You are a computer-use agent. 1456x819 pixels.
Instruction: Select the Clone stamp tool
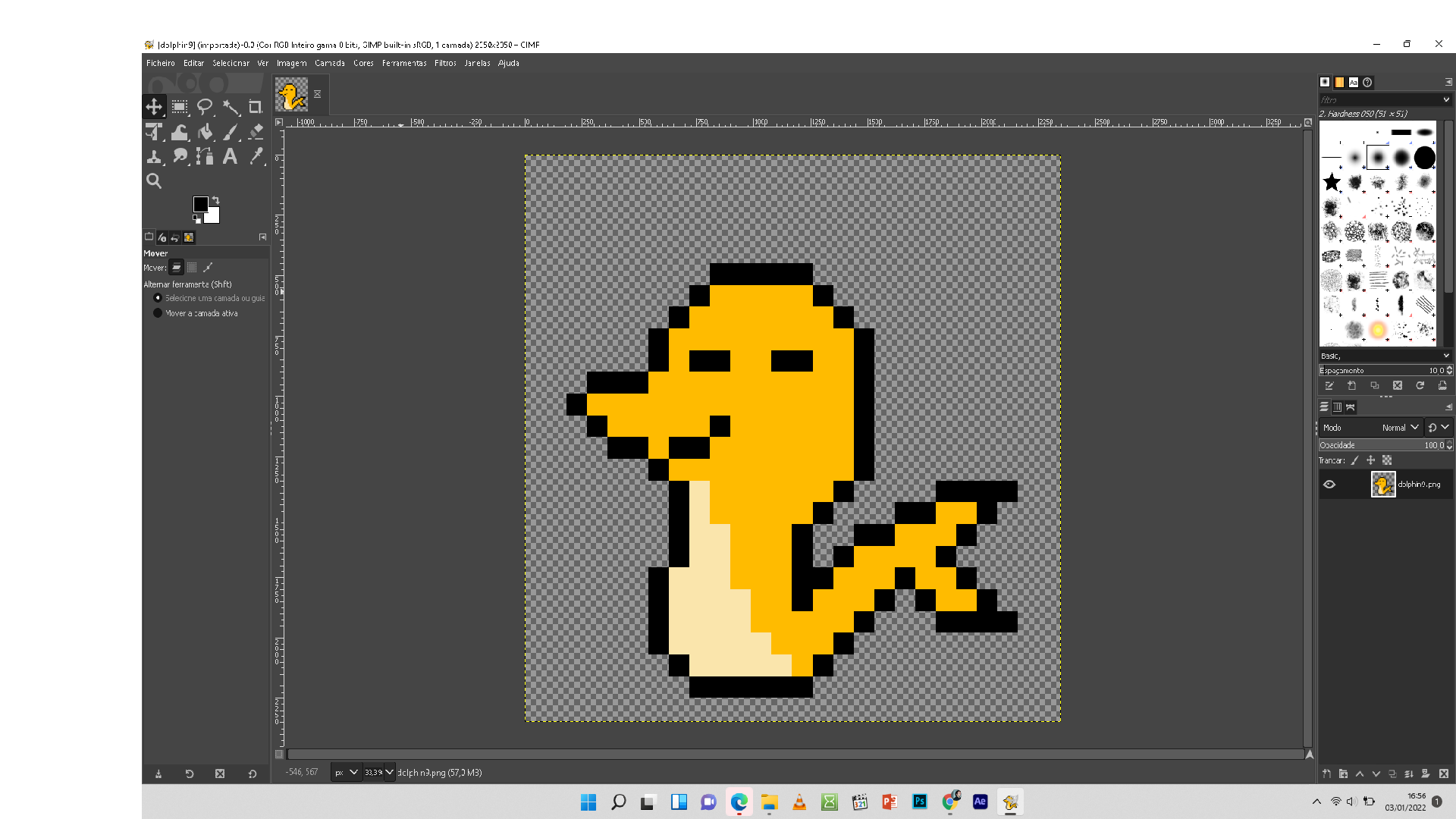pyautogui.click(x=154, y=156)
